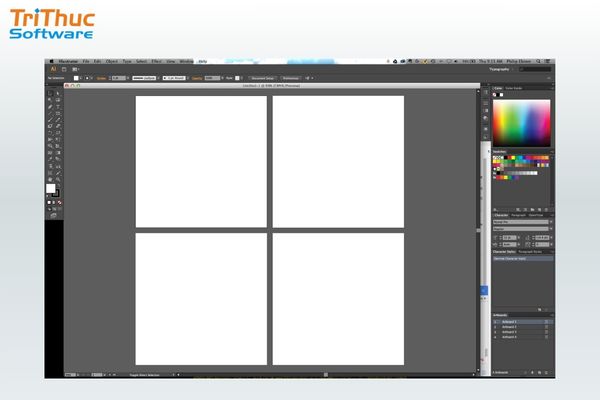Select the Pencil tool
Image resolution: width=600 pixels, height=400 pixels.
[58, 120]
